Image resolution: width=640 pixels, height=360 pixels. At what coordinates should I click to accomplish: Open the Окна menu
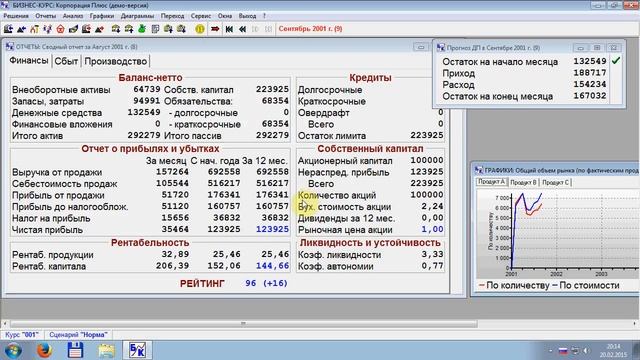tap(225, 16)
